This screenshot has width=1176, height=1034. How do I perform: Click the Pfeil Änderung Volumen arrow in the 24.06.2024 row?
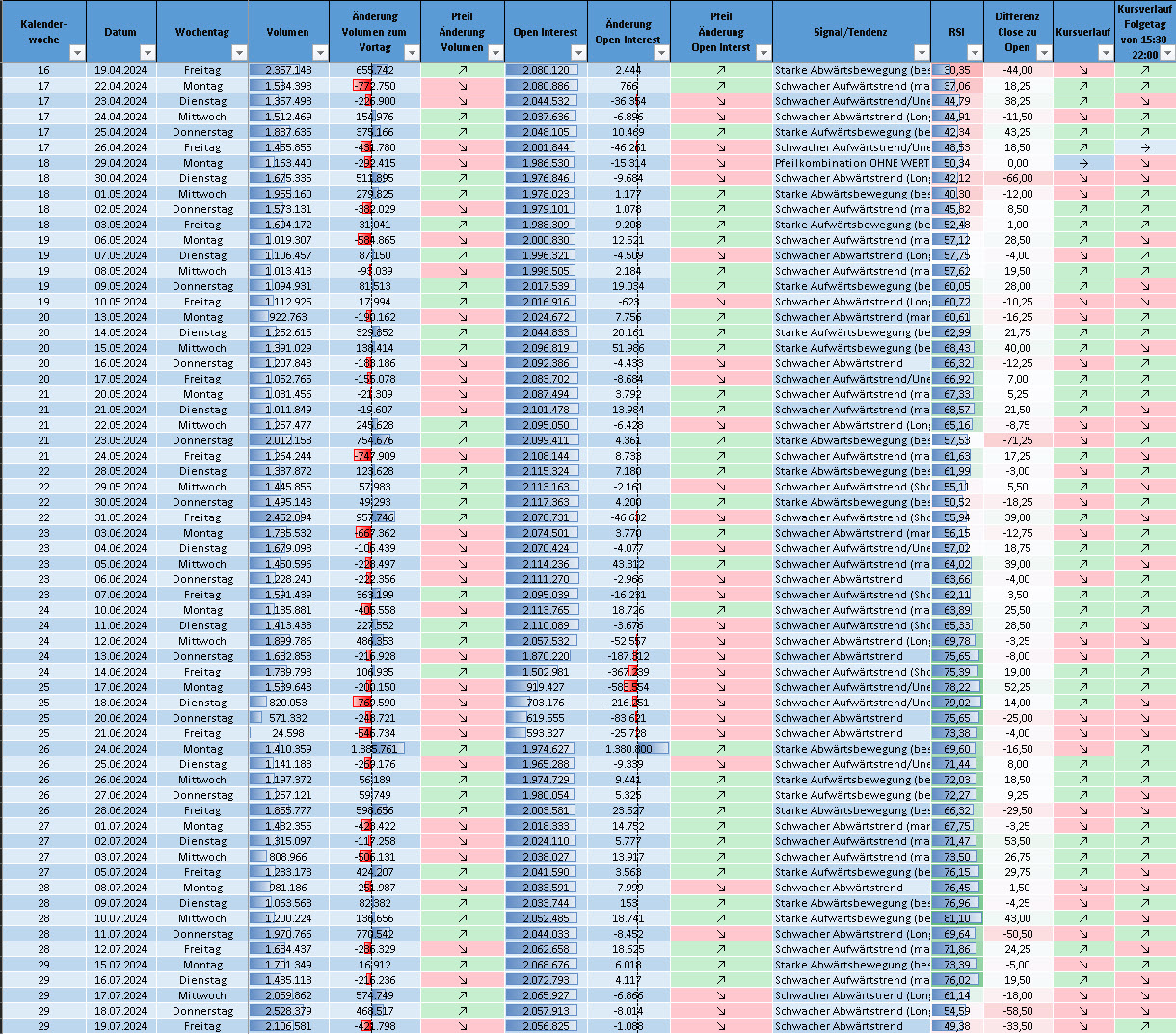tap(463, 749)
